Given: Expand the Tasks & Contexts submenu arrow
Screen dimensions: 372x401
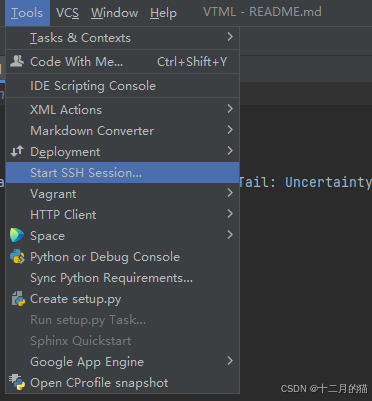Looking at the screenshot, I should [x=230, y=37].
